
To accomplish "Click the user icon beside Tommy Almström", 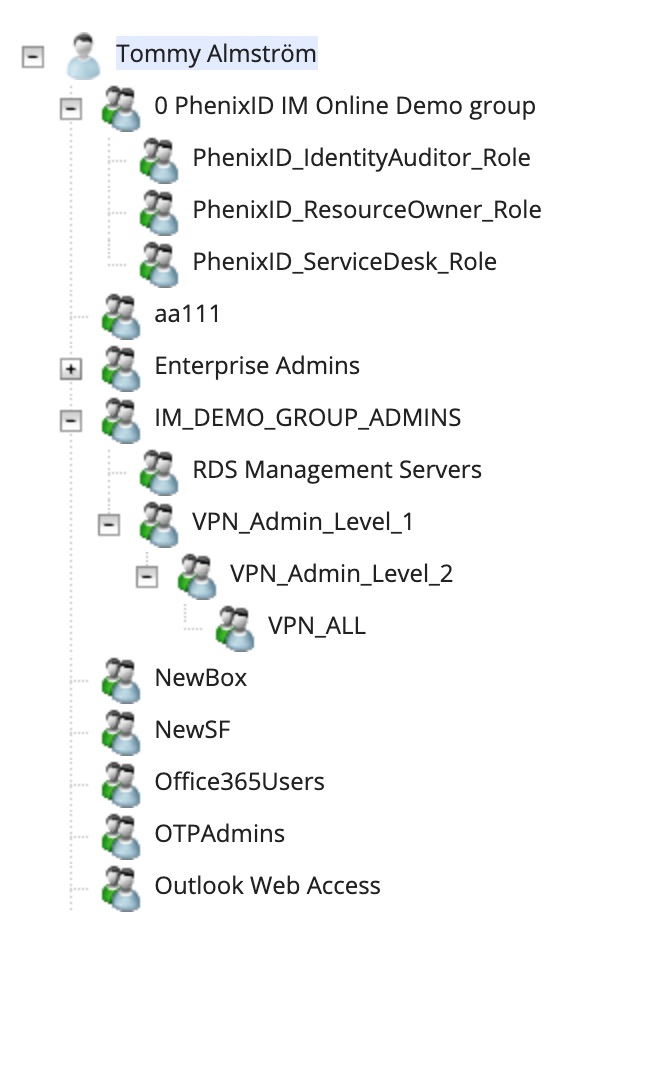I will pos(84,55).
